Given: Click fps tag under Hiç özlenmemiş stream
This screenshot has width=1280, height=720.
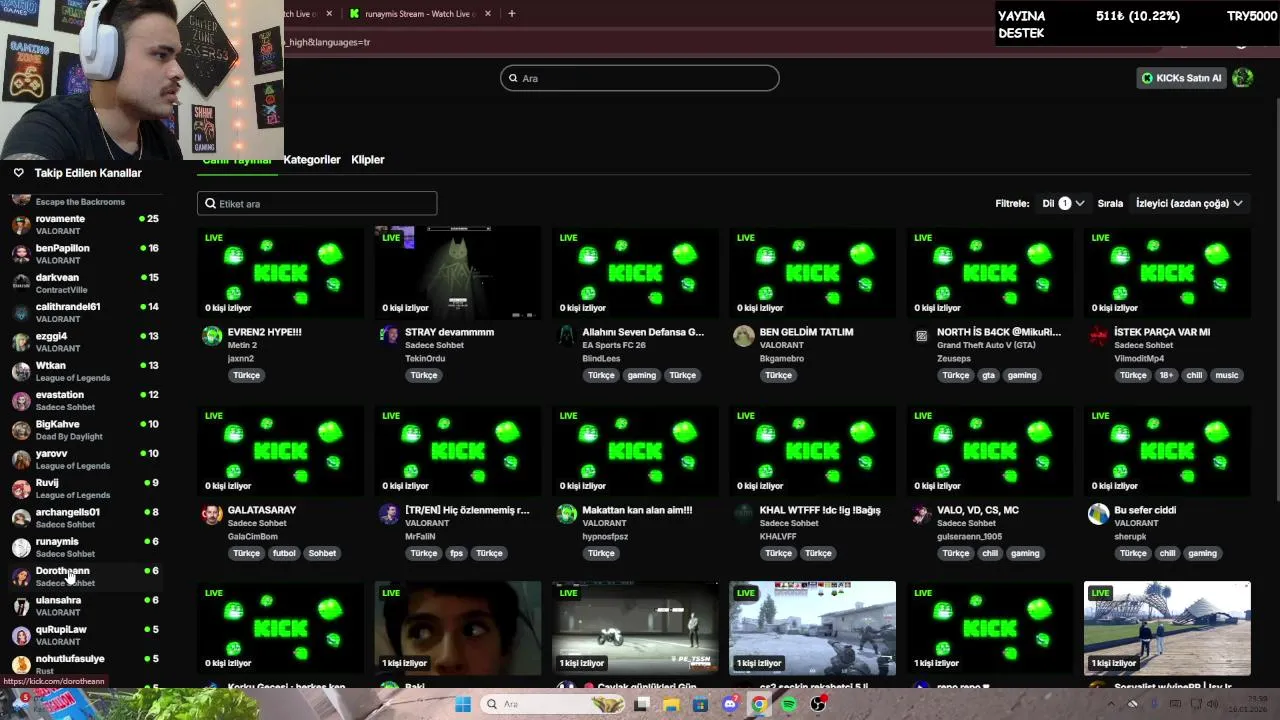Looking at the screenshot, I should pos(456,553).
